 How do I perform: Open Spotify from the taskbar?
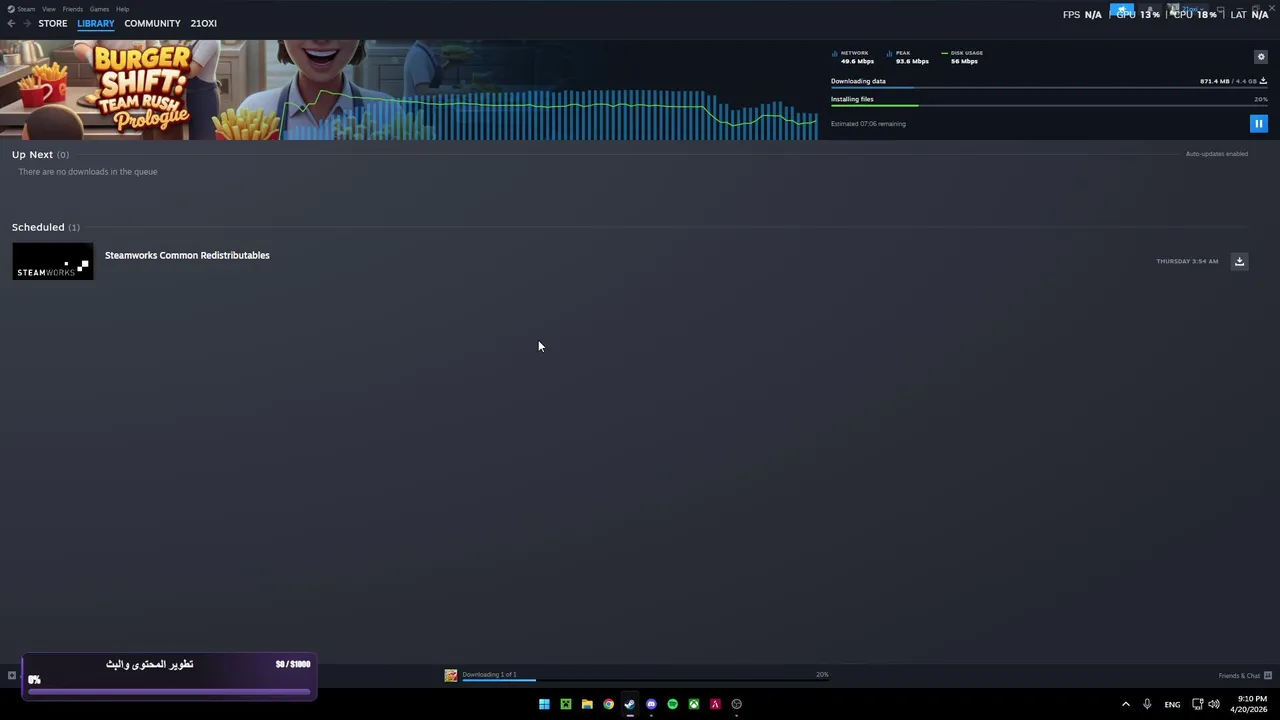pos(672,704)
